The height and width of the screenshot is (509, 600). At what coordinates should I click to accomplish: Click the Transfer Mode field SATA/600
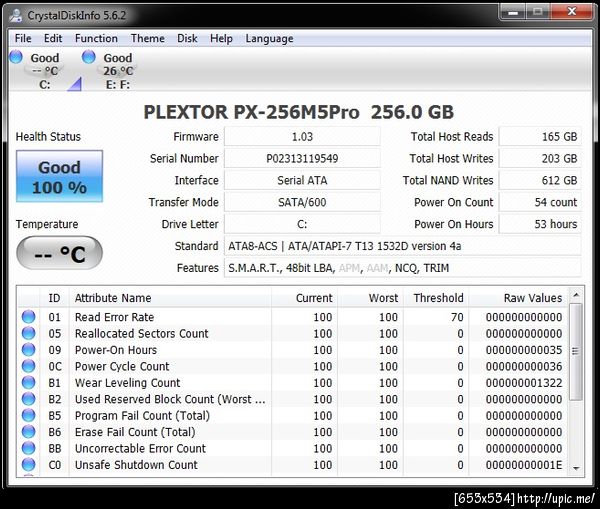pos(302,202)
